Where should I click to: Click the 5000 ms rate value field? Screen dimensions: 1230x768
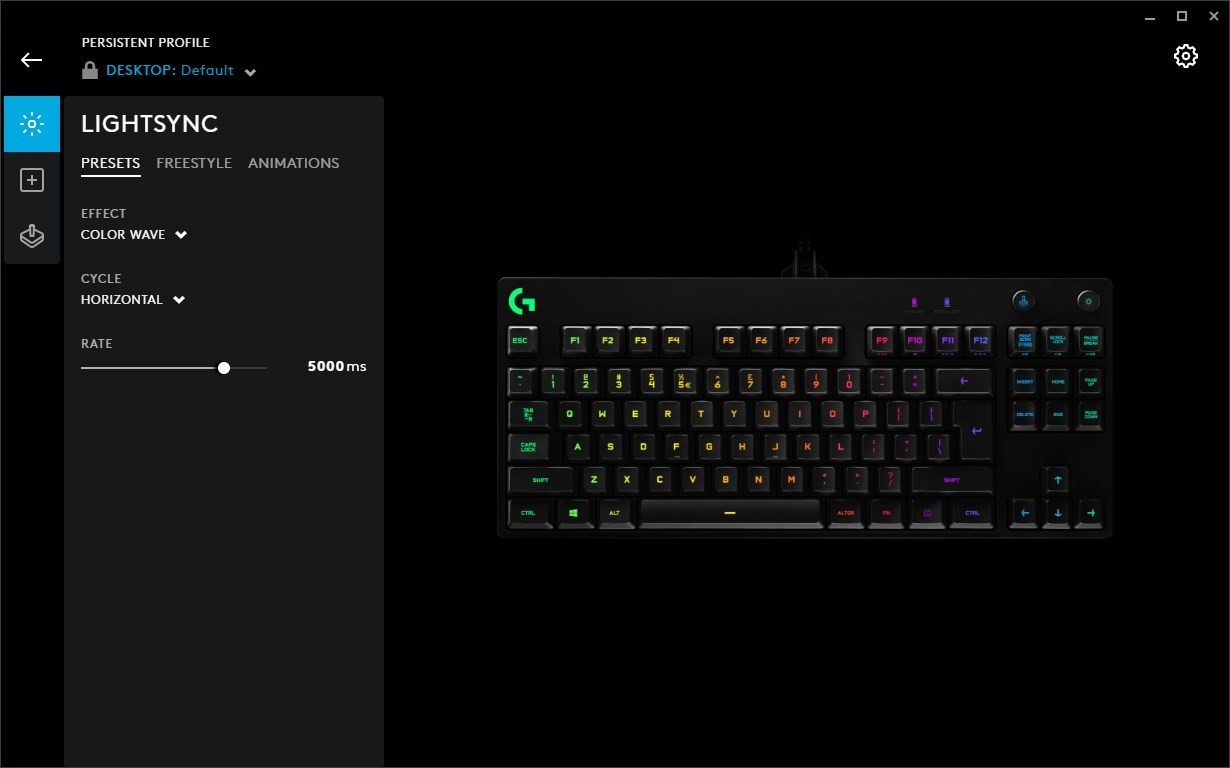click(x=337, y=367)
